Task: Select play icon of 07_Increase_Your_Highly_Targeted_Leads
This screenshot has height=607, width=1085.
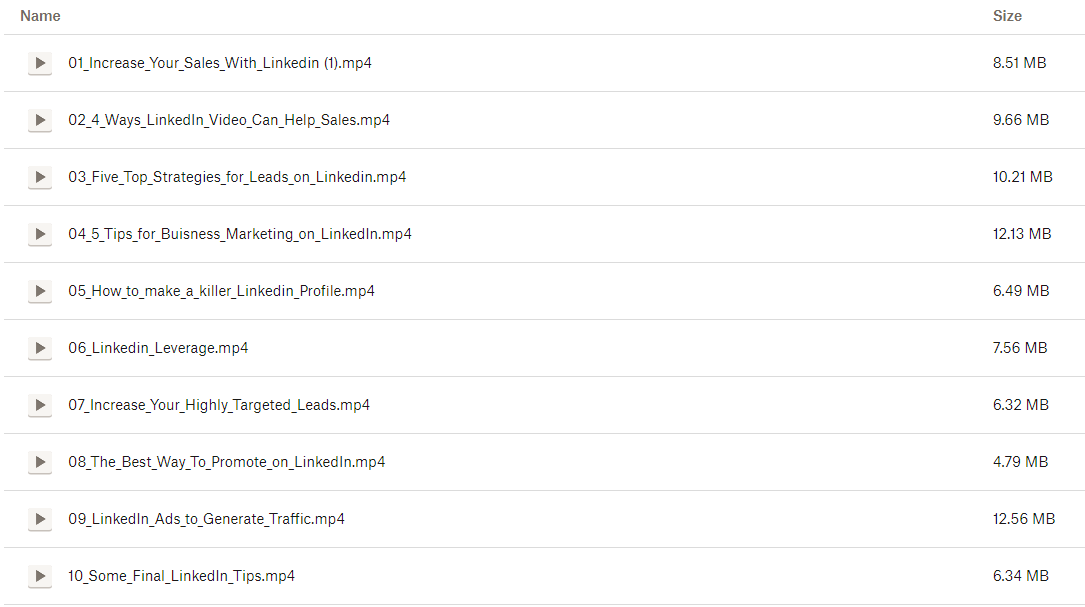Action: point(40,405)
